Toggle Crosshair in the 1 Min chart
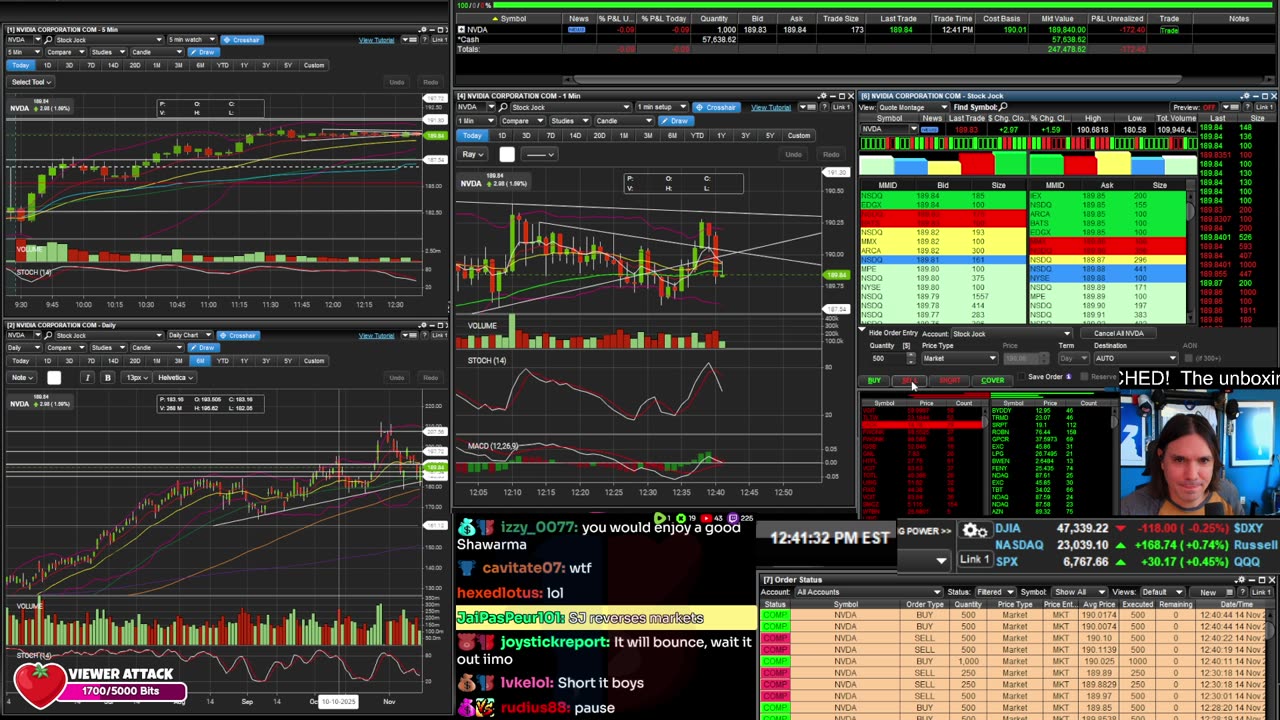The height and width of the screenshot is (720, 1280). 716,107
